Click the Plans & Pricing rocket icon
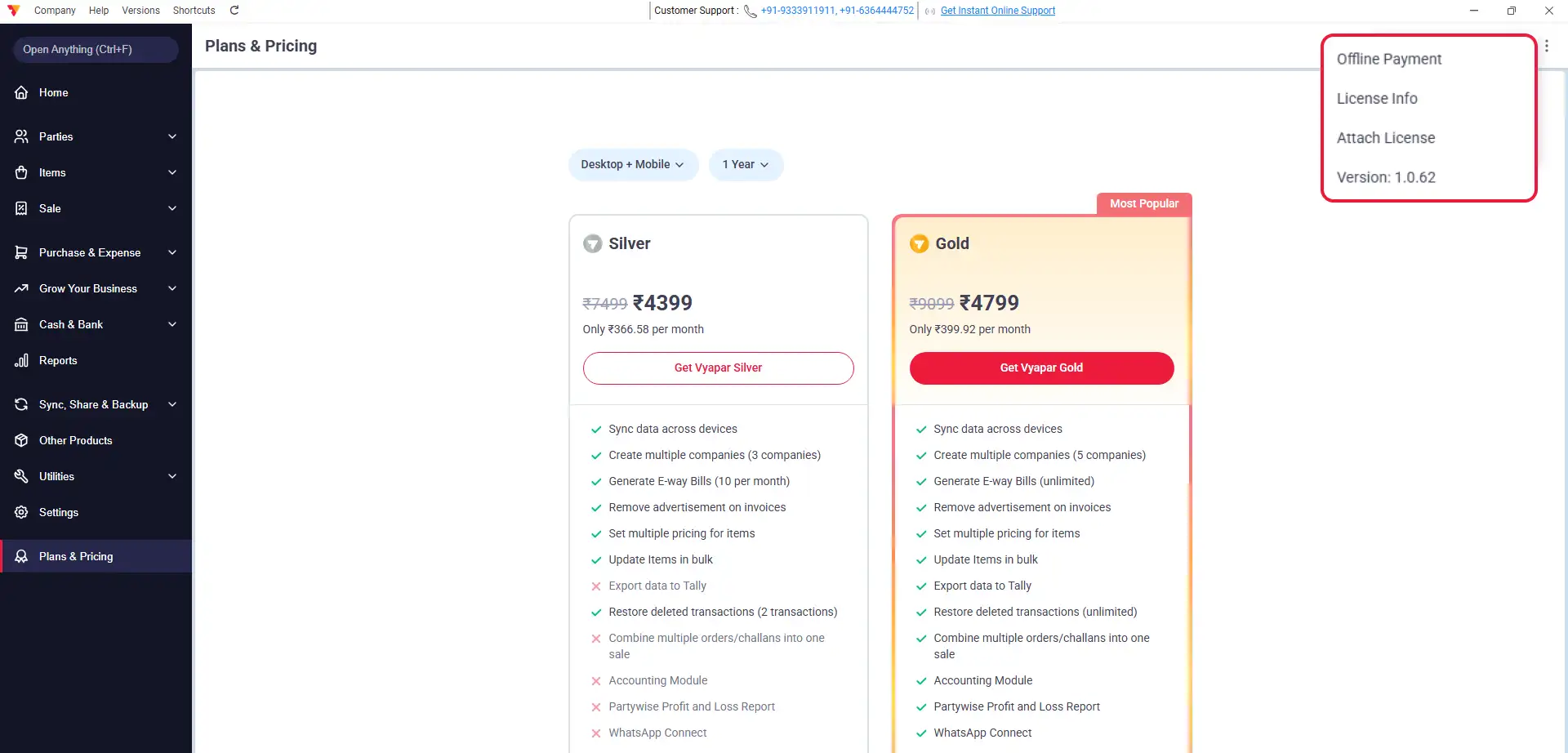 [22, 556]
